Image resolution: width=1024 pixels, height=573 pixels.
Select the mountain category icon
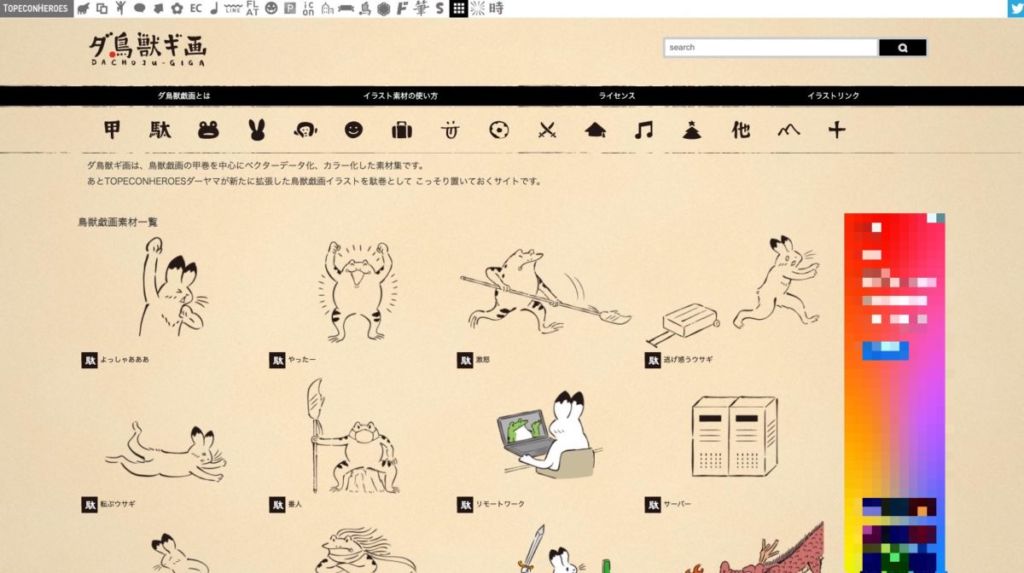point(788,130)
